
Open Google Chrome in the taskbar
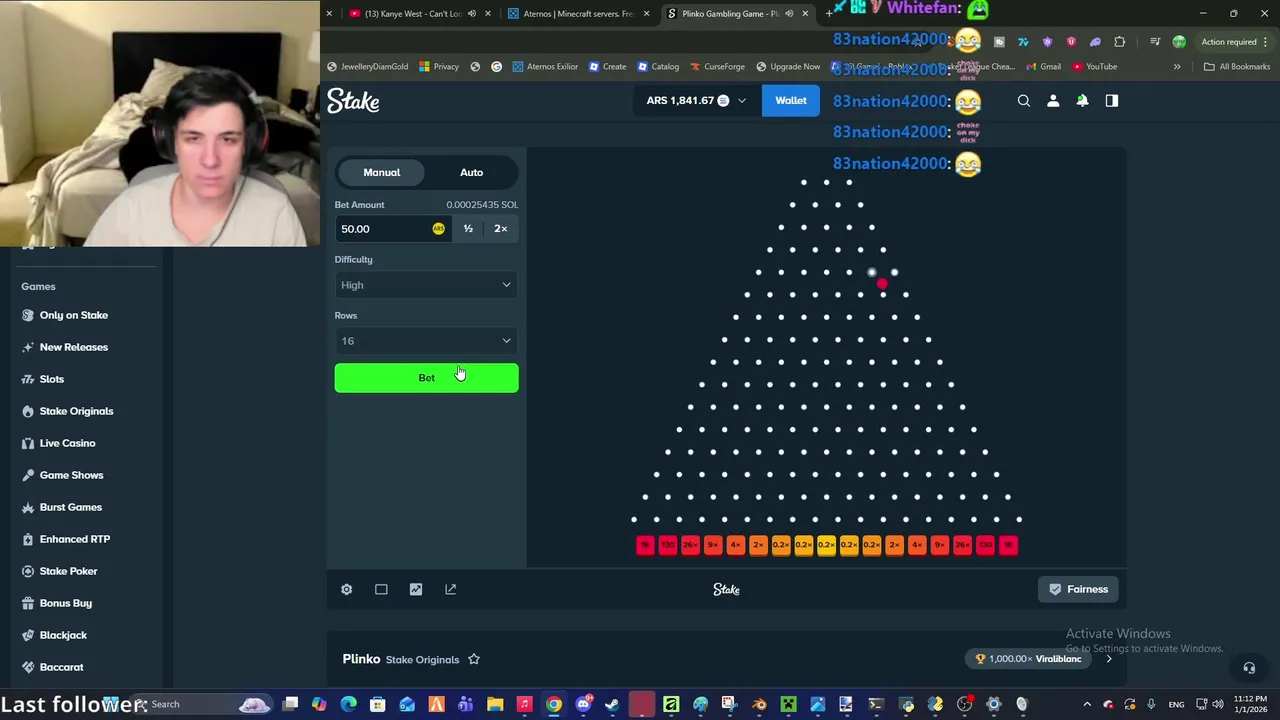554,705
